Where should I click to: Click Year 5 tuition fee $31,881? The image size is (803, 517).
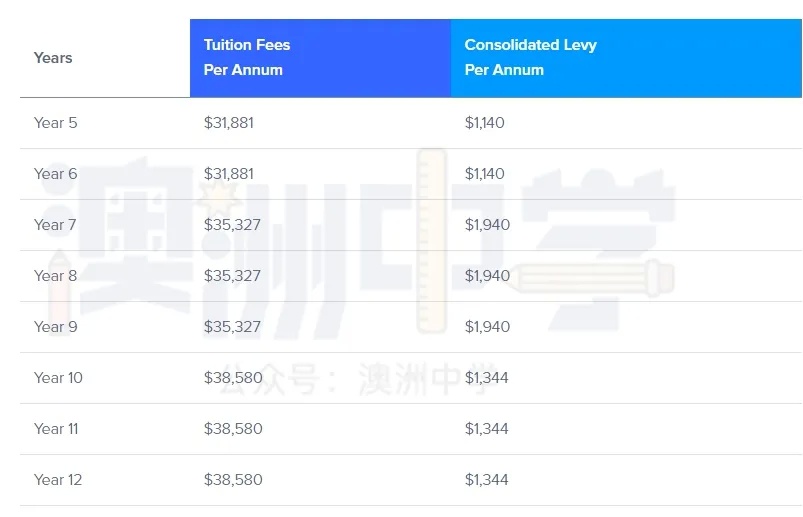pyautogui.click(x=229, y=123)
